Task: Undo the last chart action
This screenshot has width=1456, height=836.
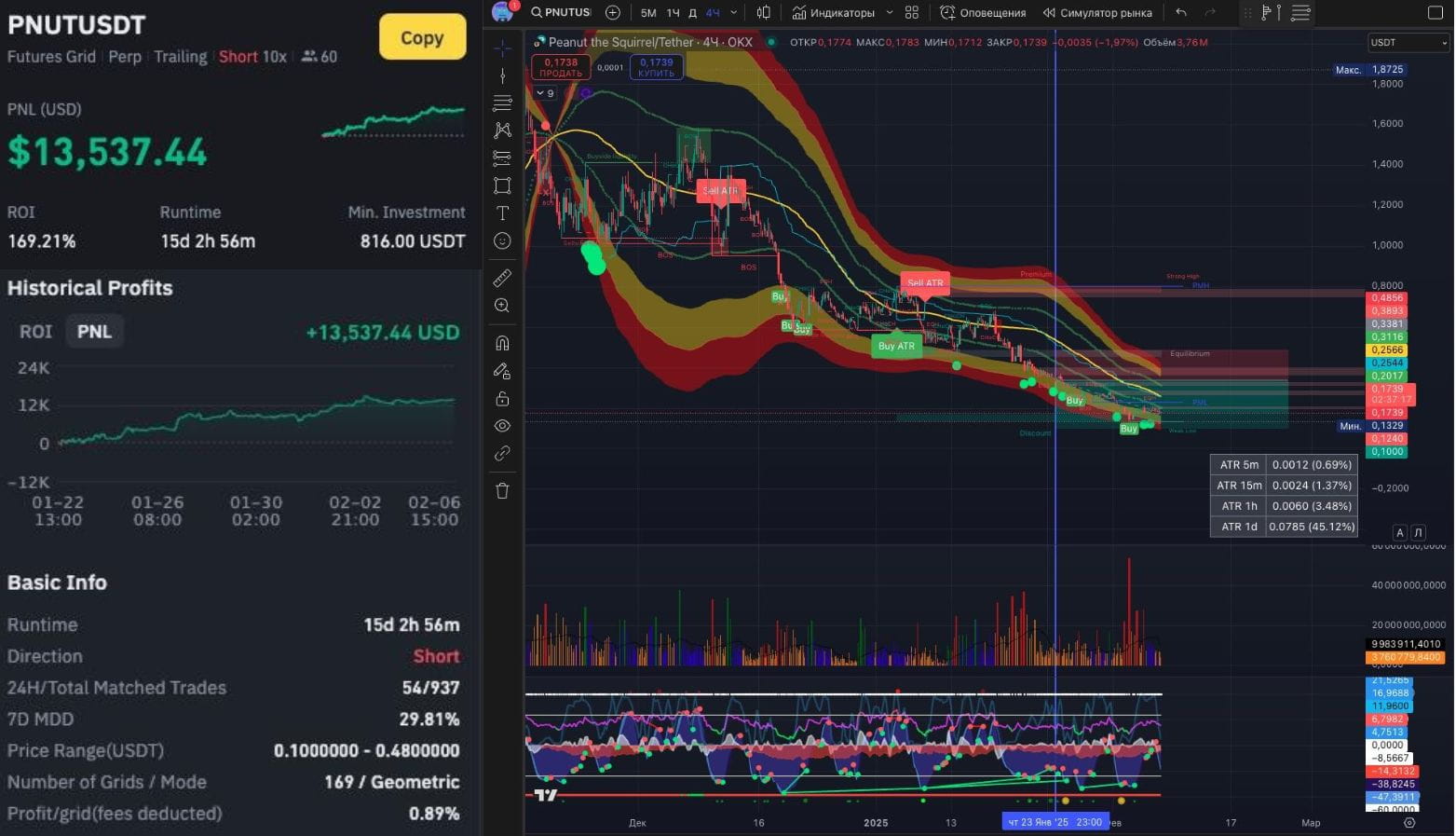Action: pos(1181,12)
